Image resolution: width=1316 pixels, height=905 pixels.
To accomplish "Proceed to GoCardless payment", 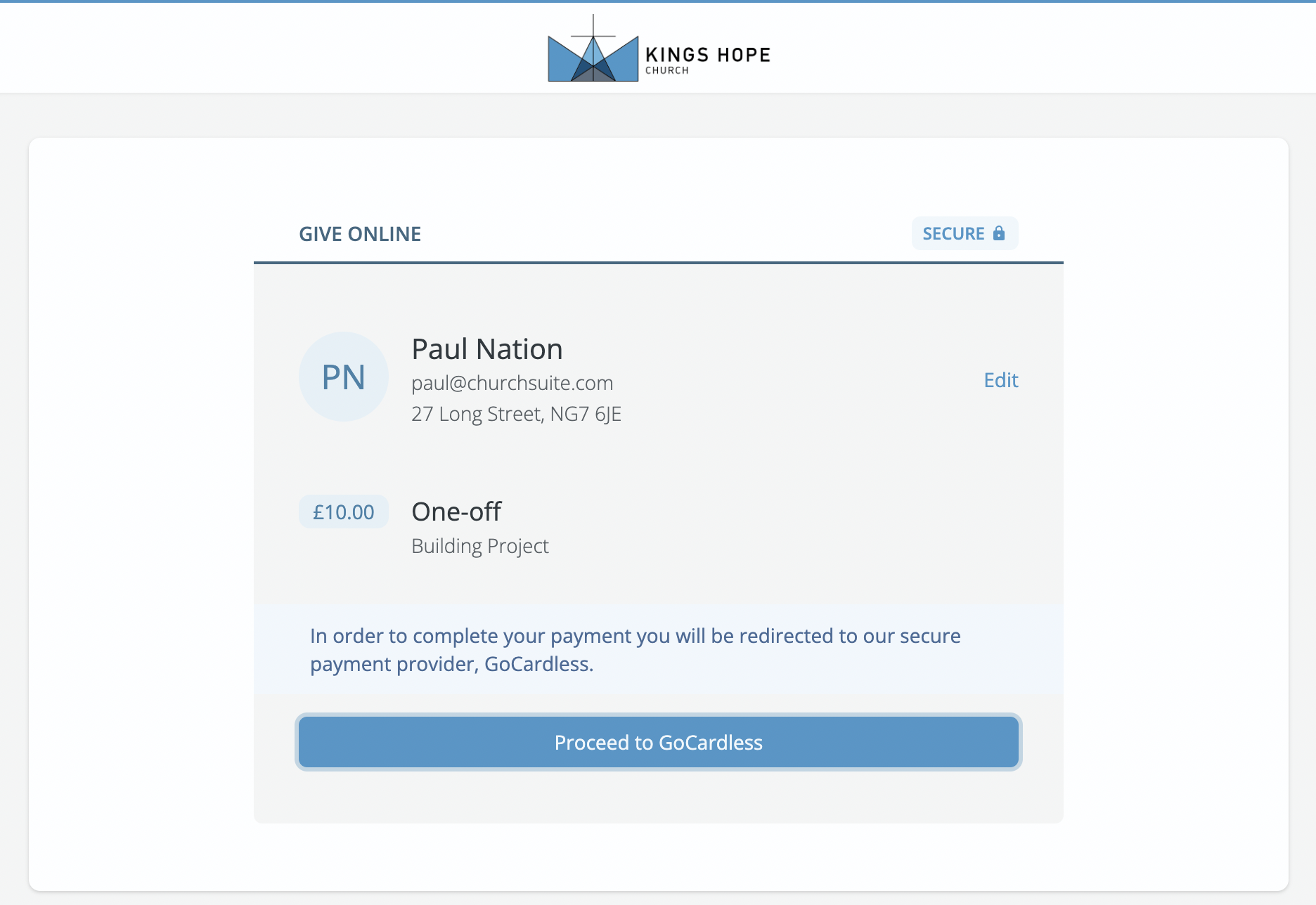I will coord(659,742).
